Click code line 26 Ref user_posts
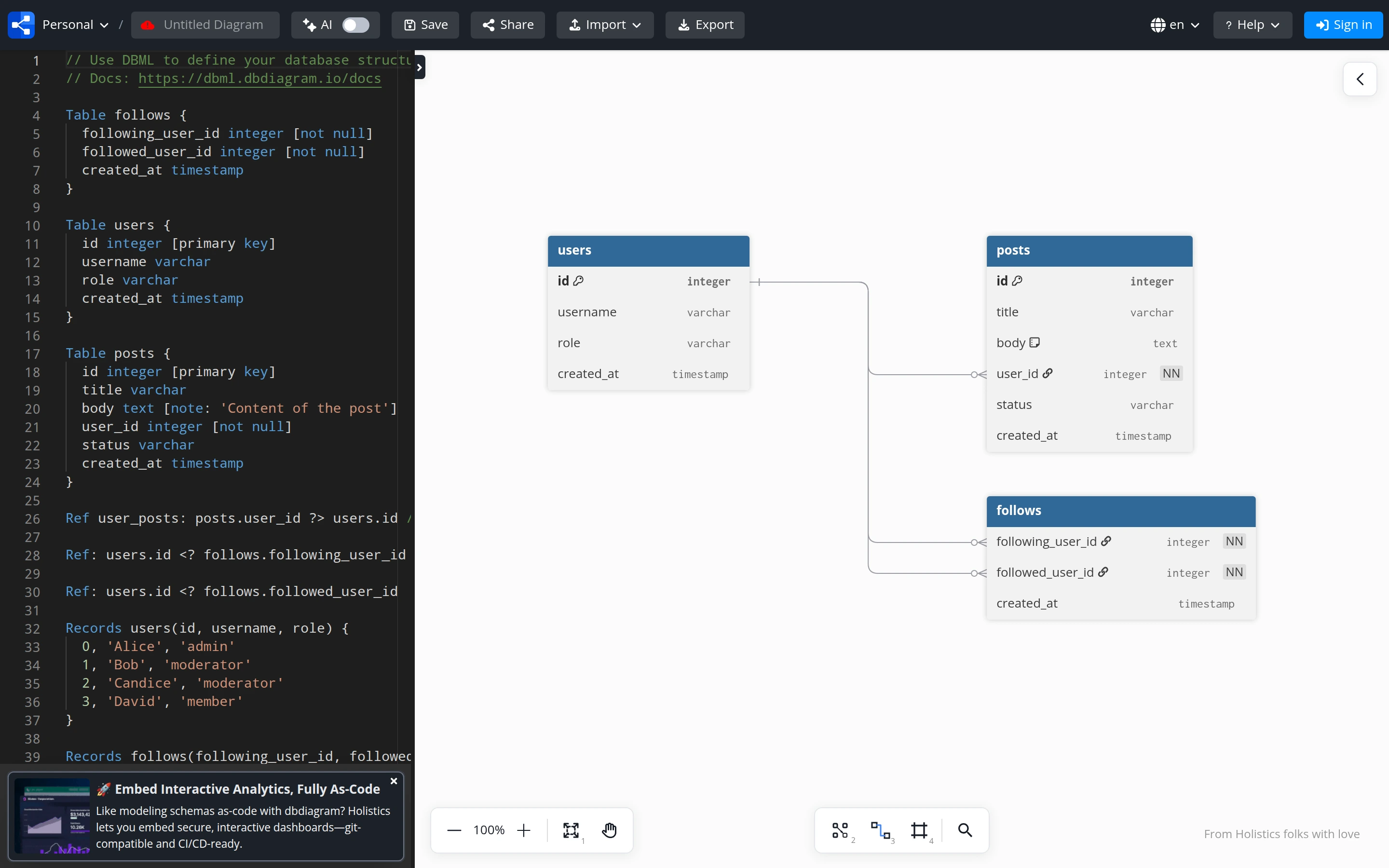Image resolution: width=1389 pixels, height=868 pixels. pos(238,518)
